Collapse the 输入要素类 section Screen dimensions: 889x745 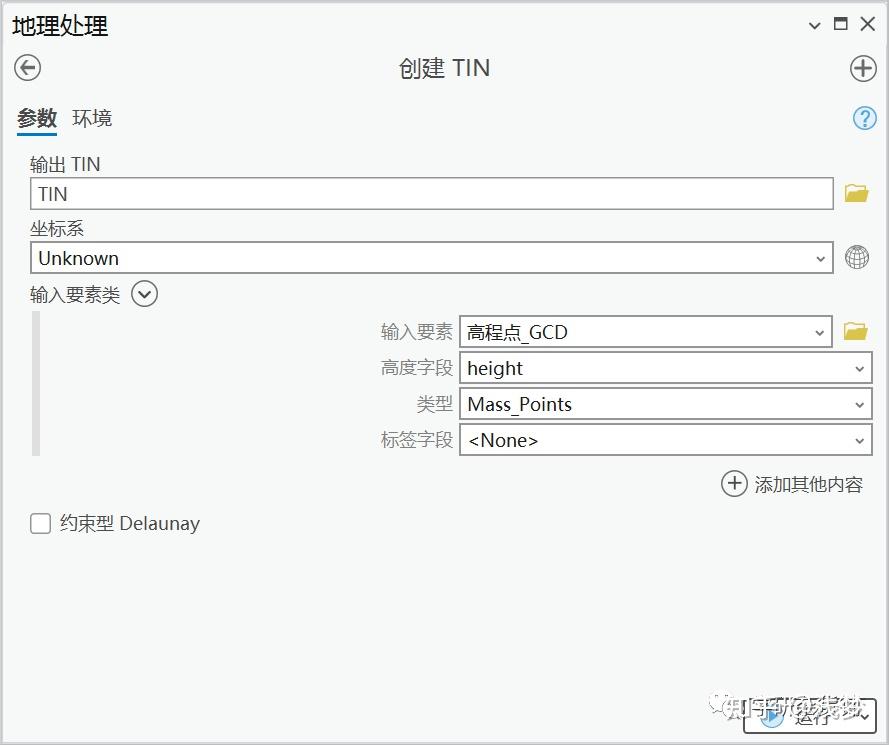point(143,293)
